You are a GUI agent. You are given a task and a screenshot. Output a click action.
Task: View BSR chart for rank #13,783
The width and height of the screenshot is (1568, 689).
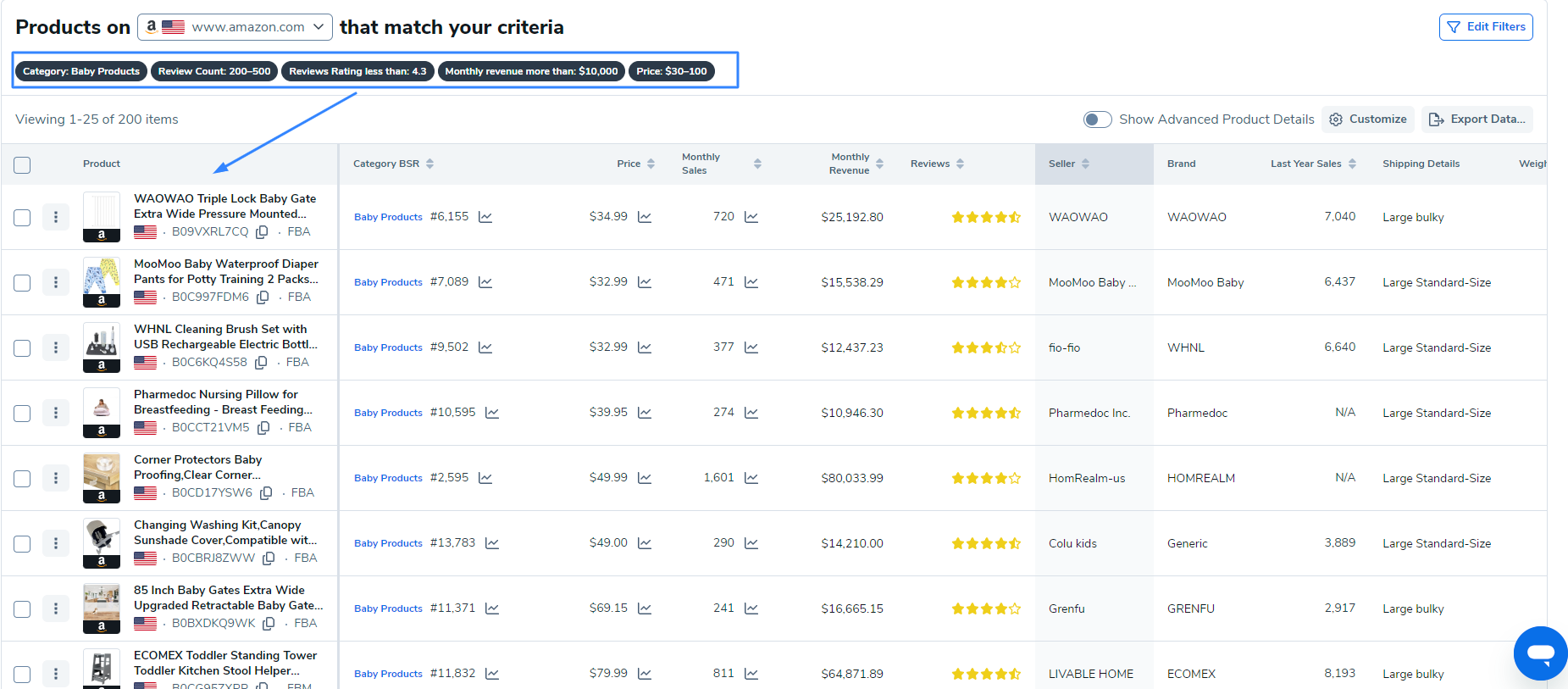click(x=492, y=543)
